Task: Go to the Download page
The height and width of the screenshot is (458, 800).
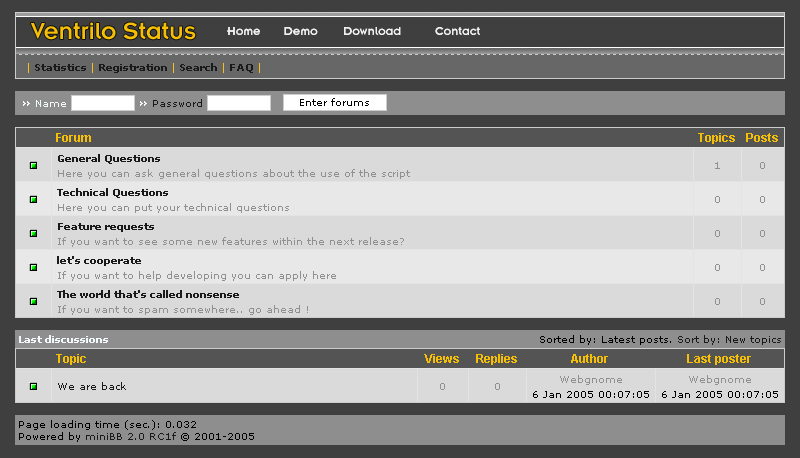Action: pos(372,31)
